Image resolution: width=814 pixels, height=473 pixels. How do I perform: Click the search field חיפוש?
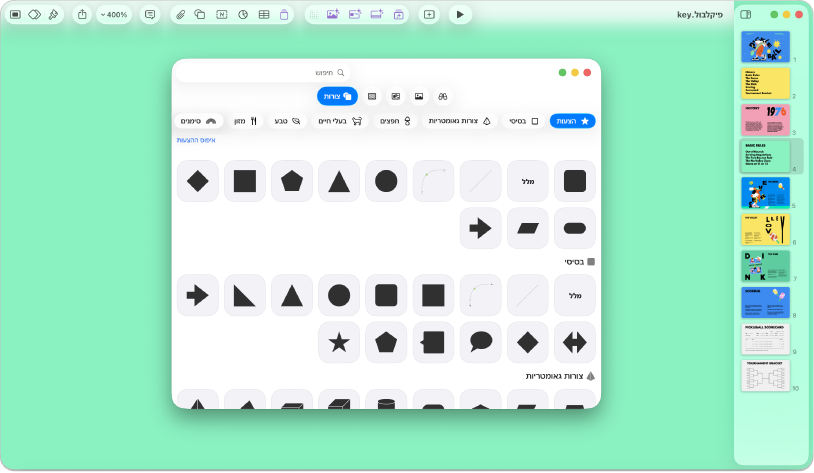point(264,73)
